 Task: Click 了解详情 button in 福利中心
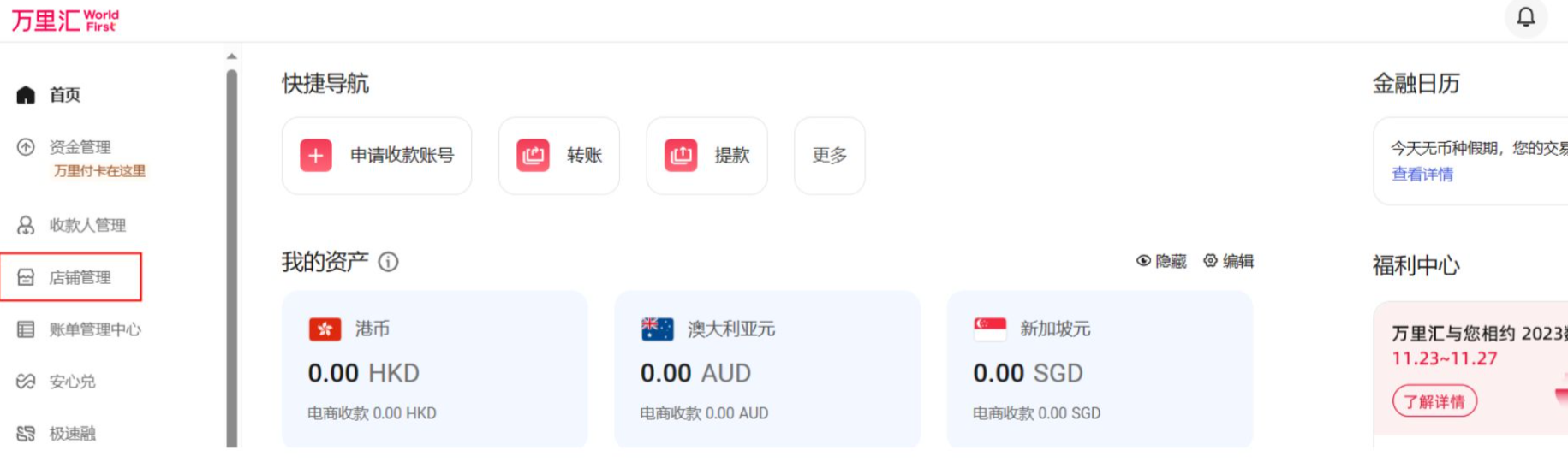click(x=1434, y=401)
